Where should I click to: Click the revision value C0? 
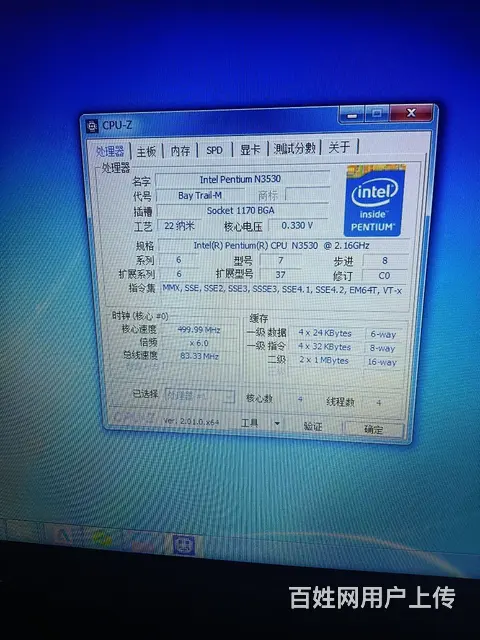(384, 276)
